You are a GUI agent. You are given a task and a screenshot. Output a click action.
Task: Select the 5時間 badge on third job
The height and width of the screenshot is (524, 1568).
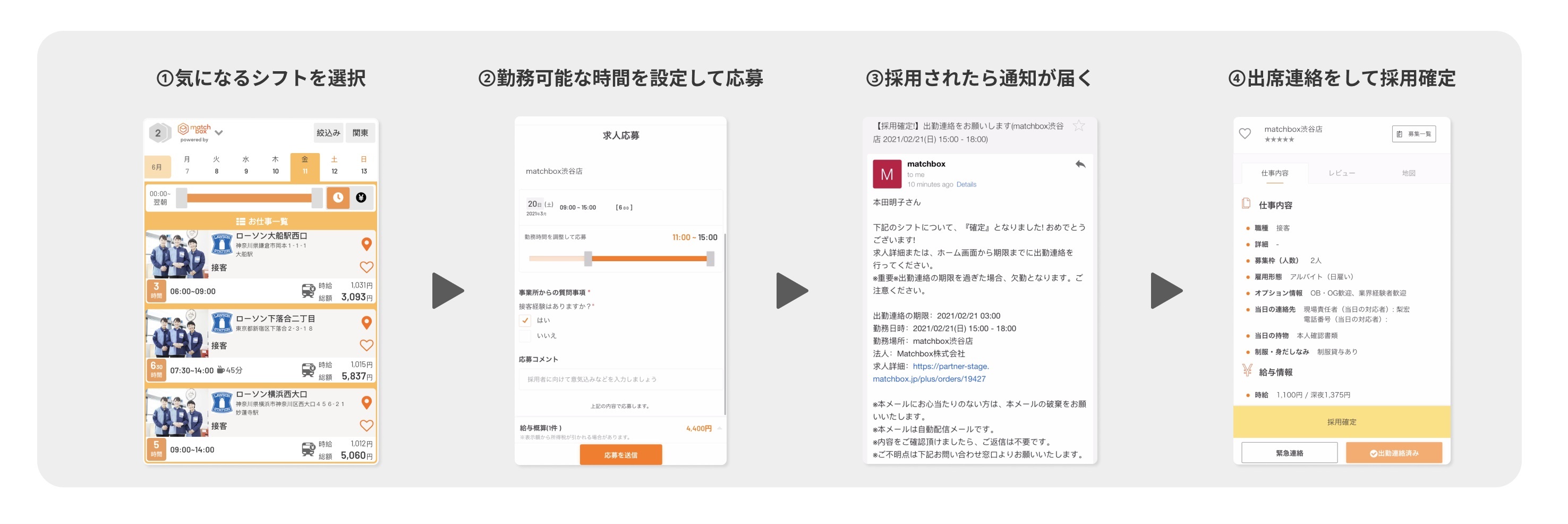pos(157,450)
